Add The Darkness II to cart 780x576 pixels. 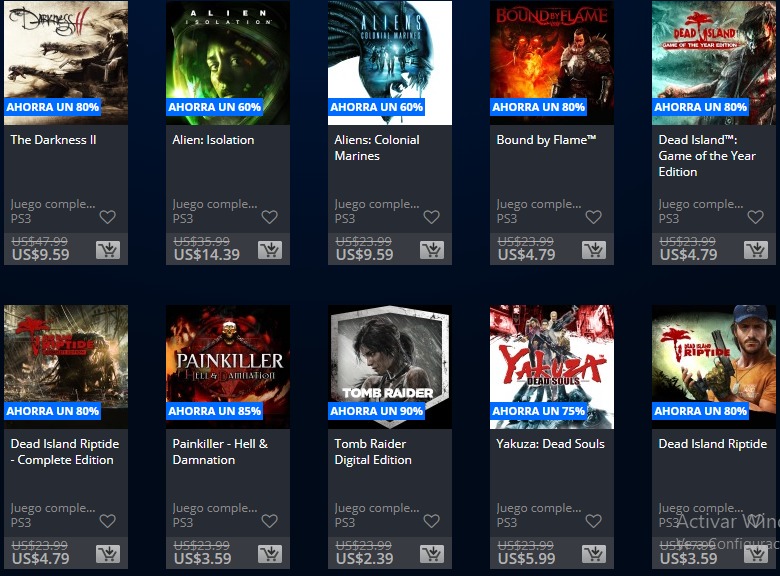108,250
